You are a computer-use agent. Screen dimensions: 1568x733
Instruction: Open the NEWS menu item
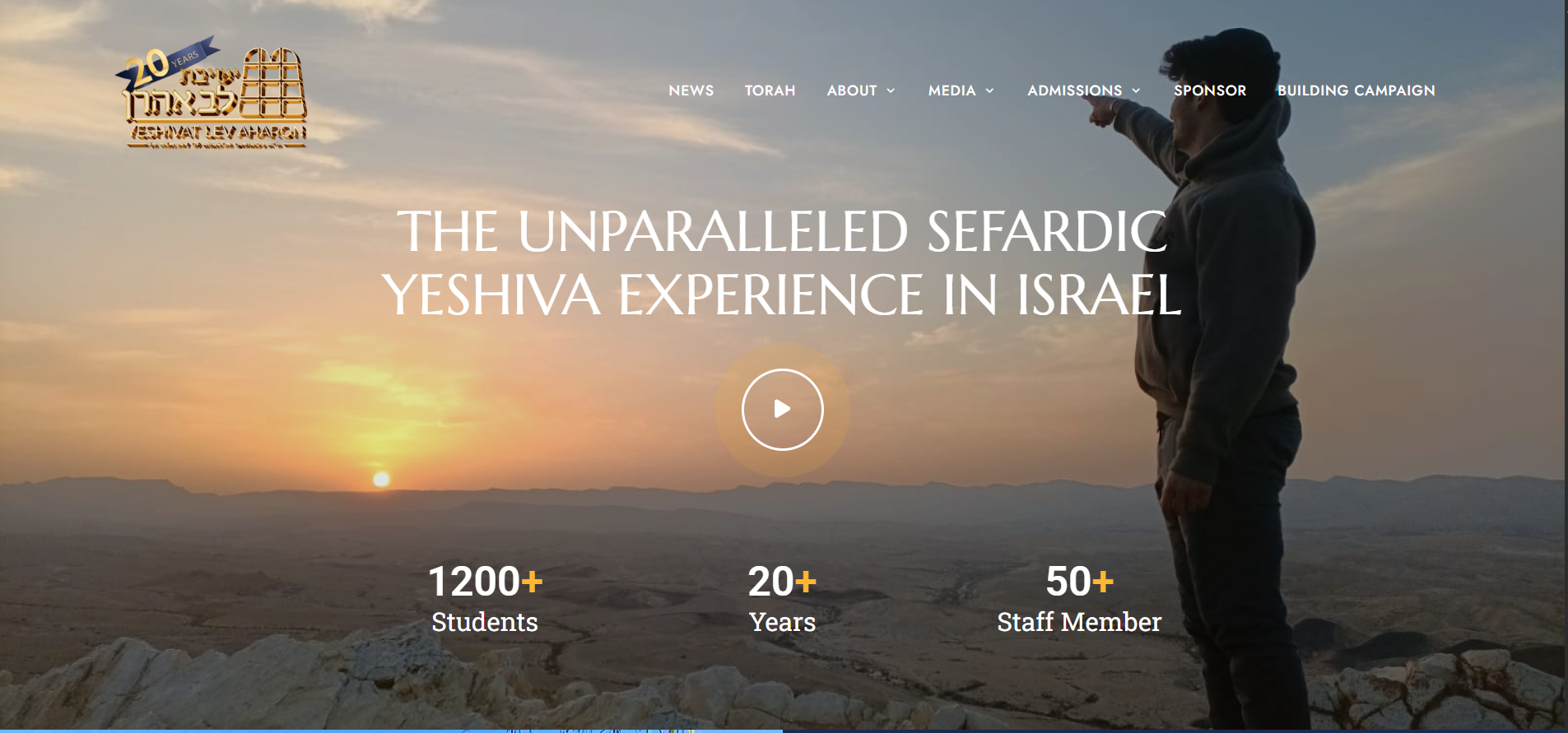point(691,90)
